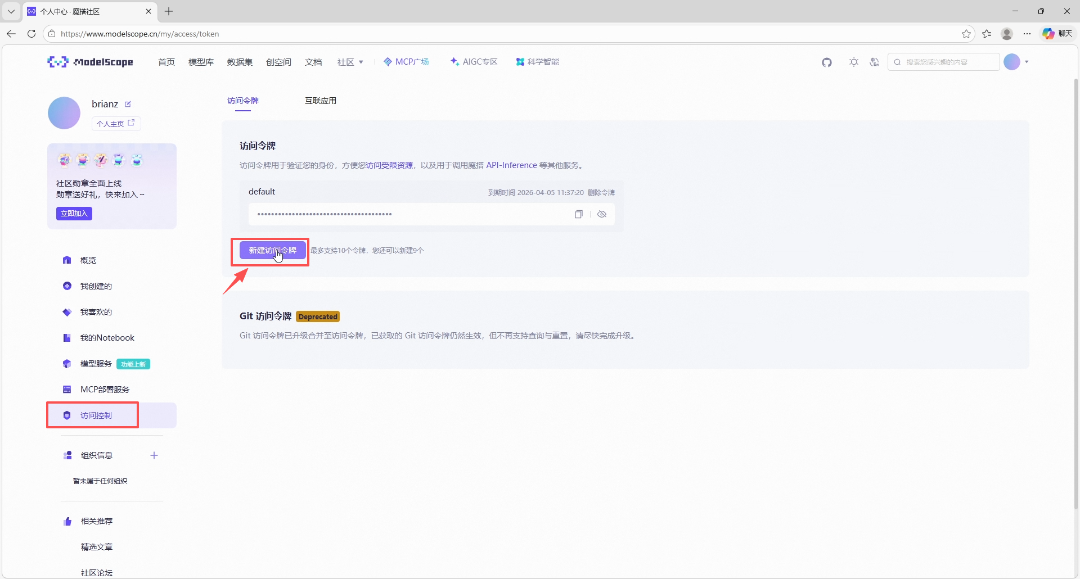Switch to the 互联应用 tab
This screenshot has width=1080, height=579.
coord(320,101)
